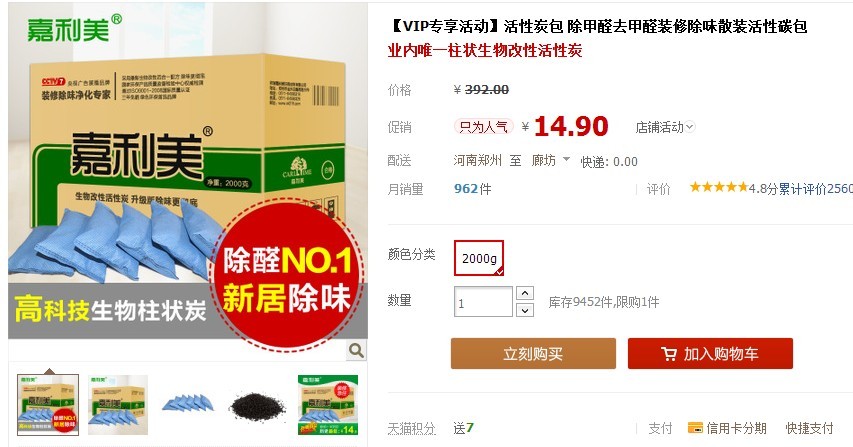The width and height of the screenshot is (853, 447).
Task: Open the 廊坊 delivery destination dropdown
Action: [551, 160]
